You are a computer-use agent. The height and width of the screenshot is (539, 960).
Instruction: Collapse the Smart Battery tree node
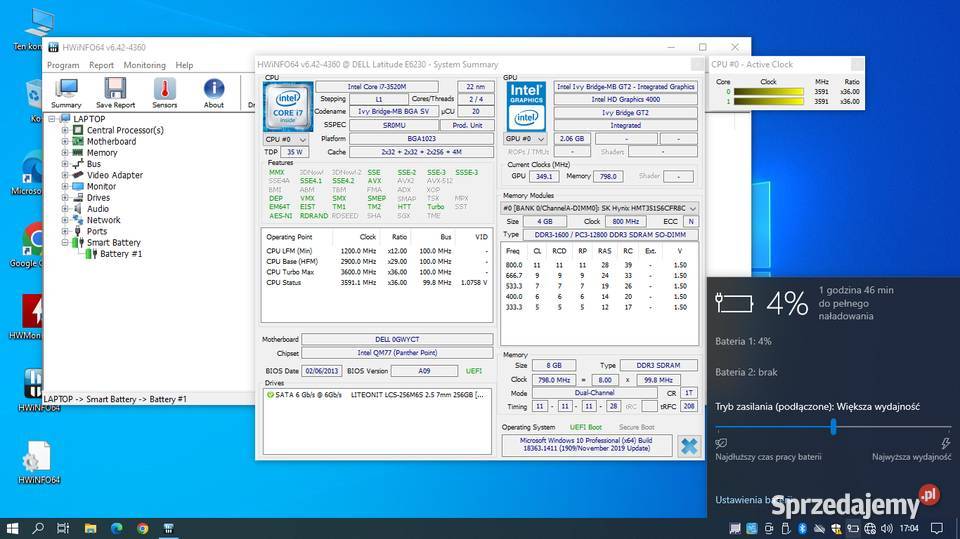[65, 243]
